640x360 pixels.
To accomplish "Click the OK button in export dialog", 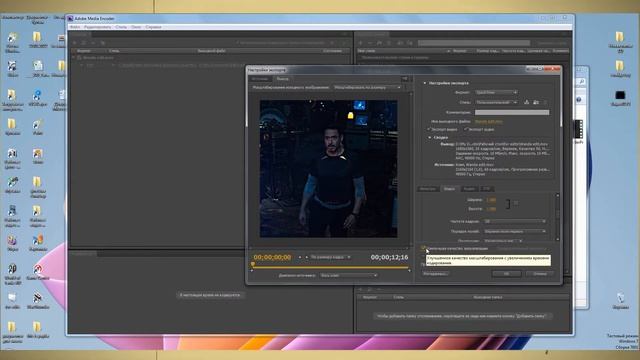I will [x=506, y=274].
